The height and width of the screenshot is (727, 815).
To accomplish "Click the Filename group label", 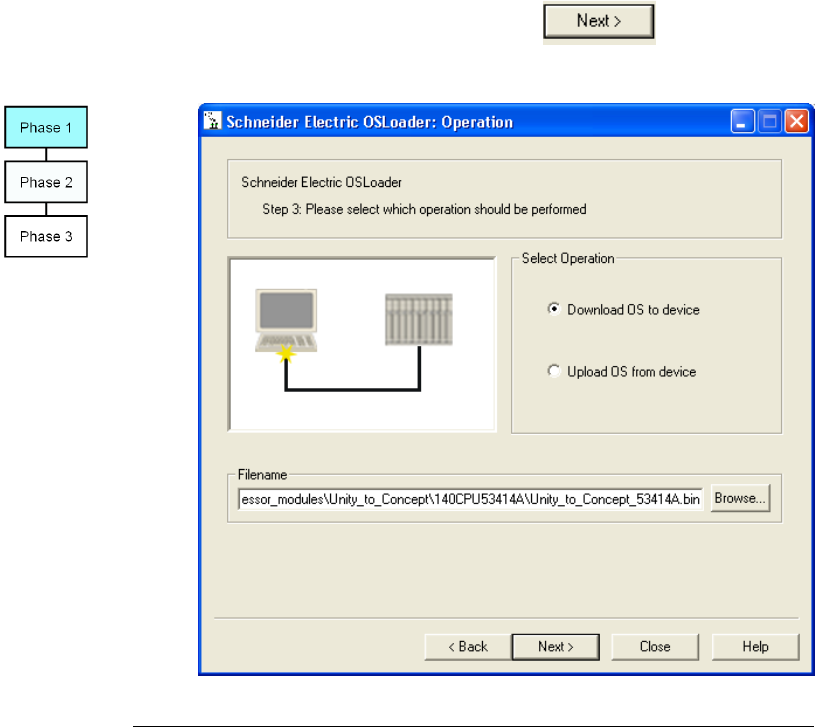I will click(x=262, y=474).
